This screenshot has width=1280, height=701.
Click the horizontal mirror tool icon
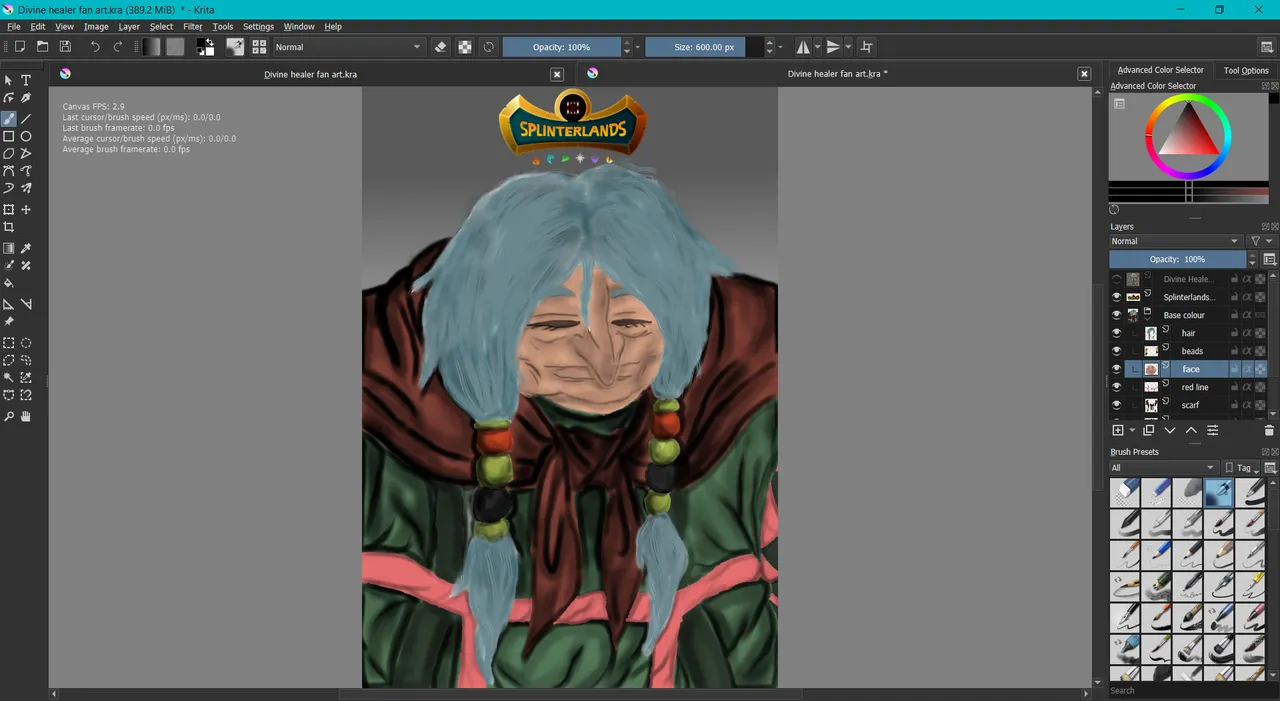point(803,47)
